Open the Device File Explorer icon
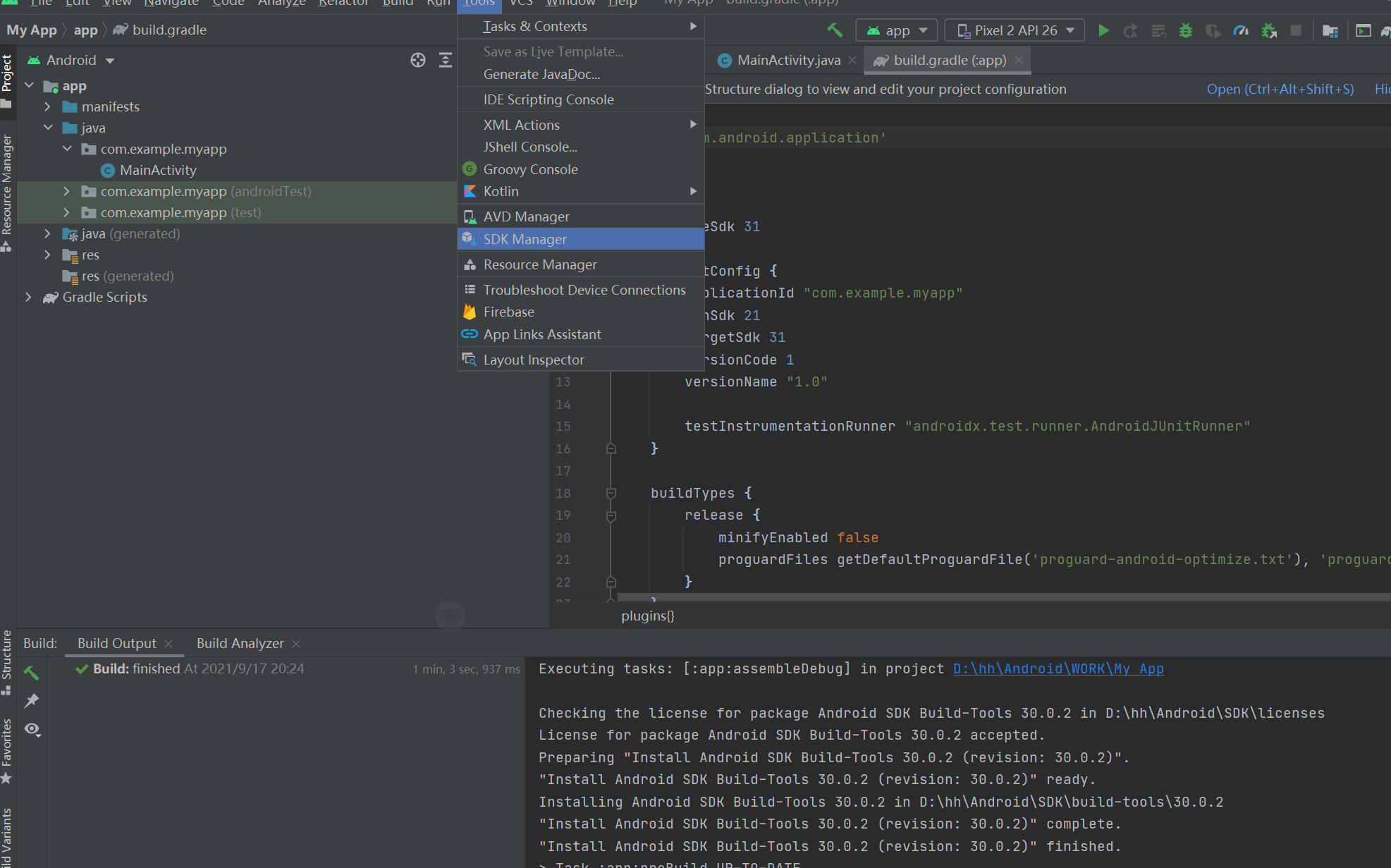1391x868 pixels. 1330,30
